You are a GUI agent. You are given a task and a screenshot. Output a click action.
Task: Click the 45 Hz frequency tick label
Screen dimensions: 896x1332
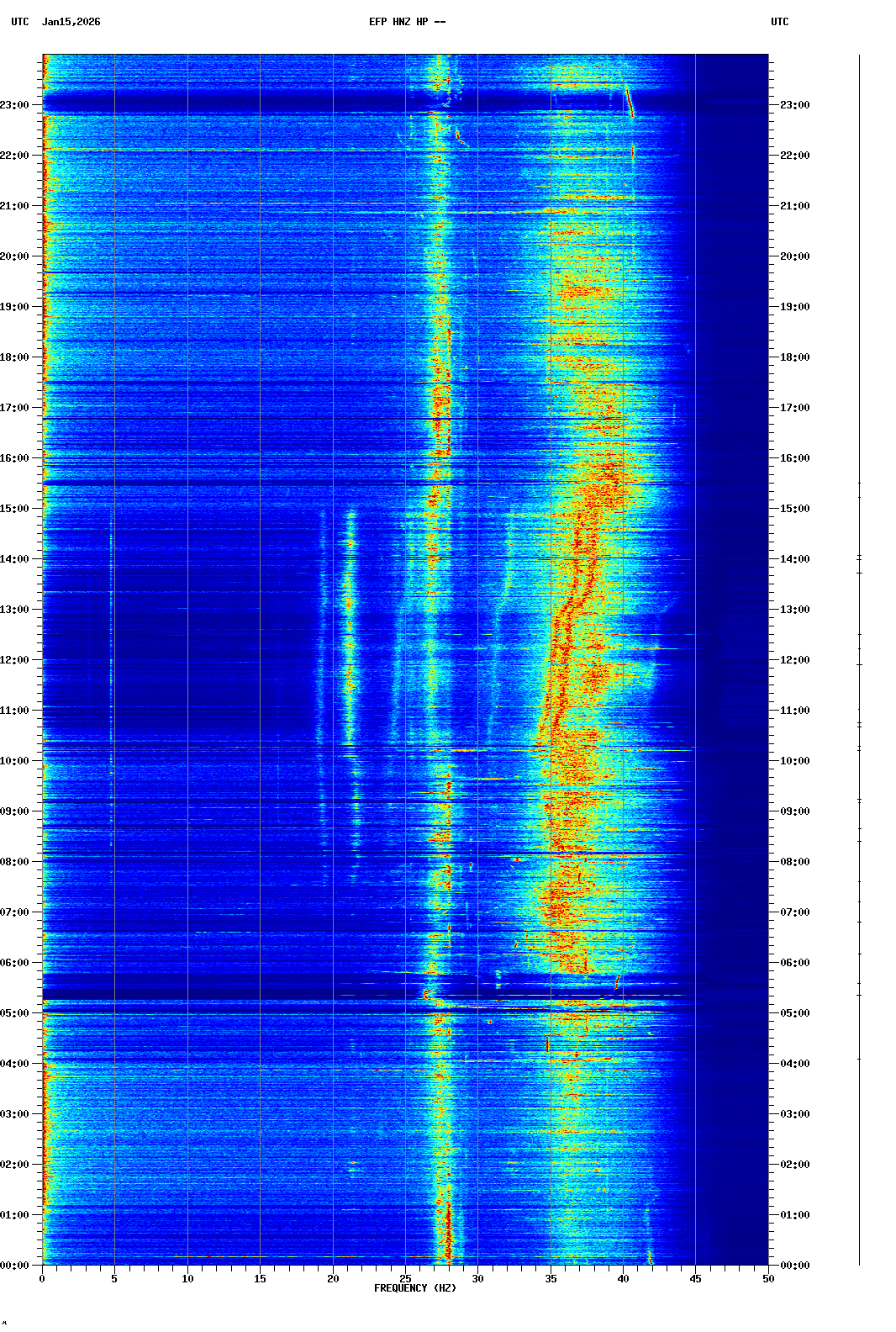point(696,1278)
